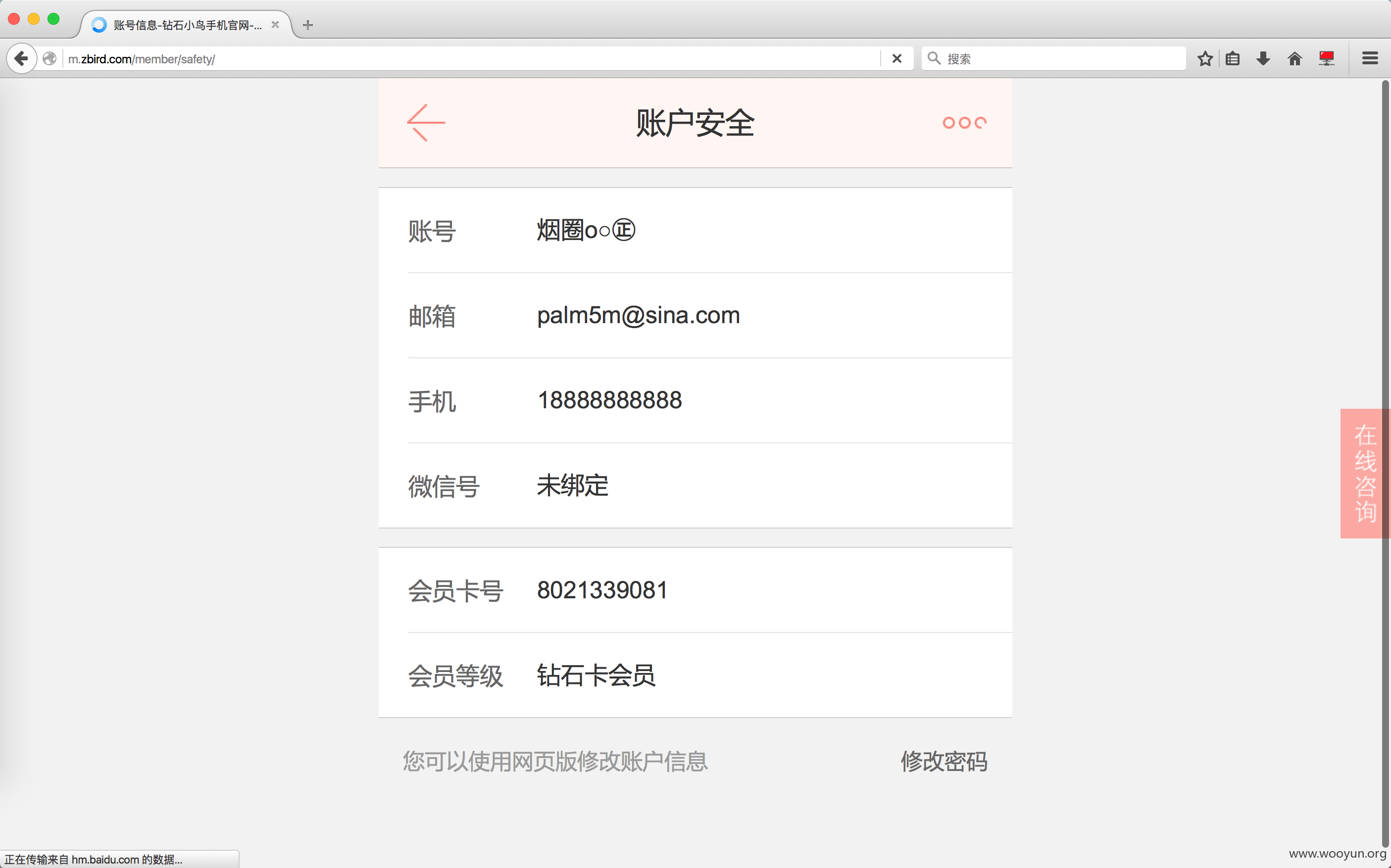This screenshot has width=1391, height=868.
Task: Close the 账号信息 tab
Action: (275, 25)
